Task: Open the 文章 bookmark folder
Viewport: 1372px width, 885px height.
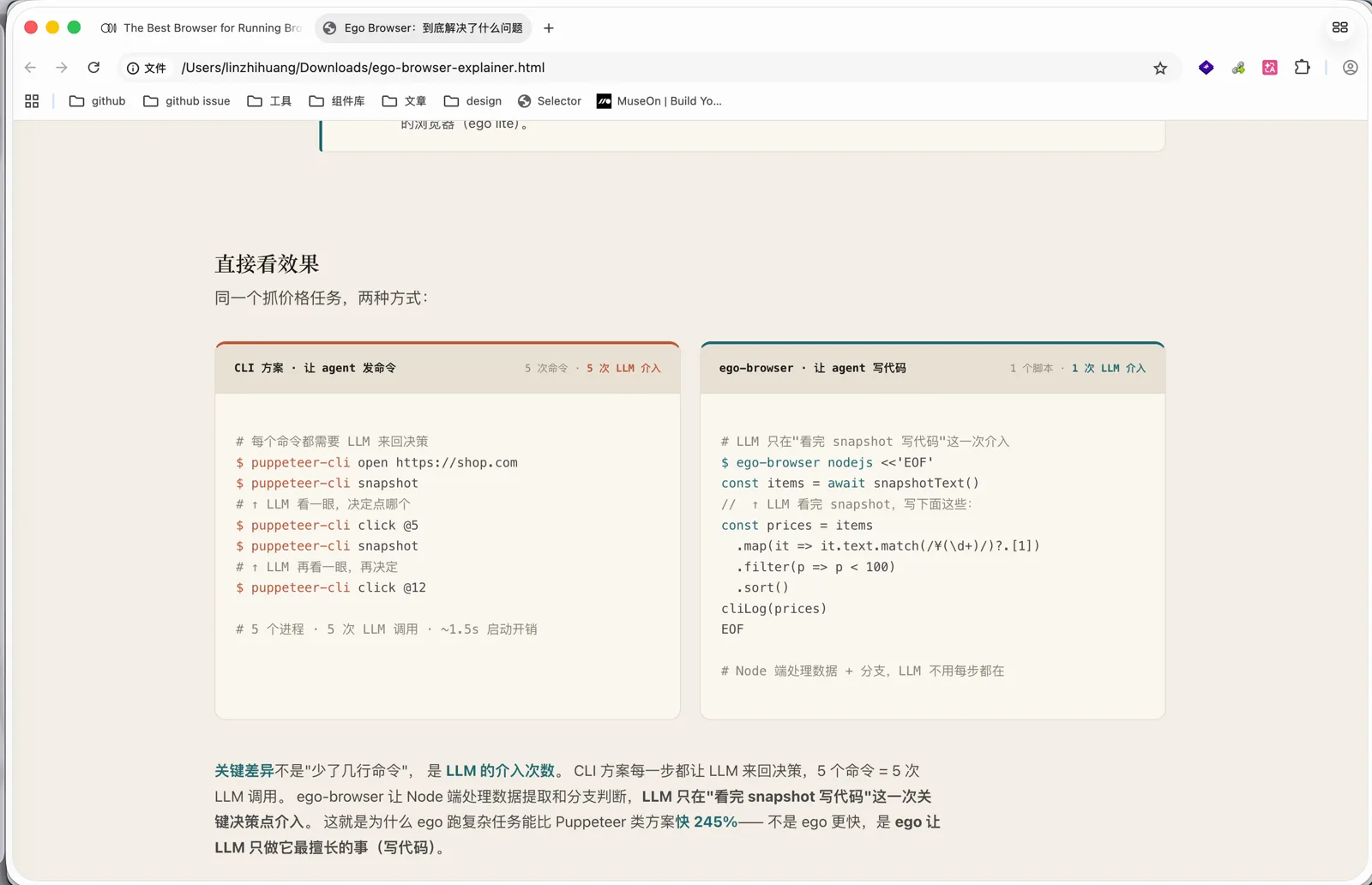Action: [404, 101]
